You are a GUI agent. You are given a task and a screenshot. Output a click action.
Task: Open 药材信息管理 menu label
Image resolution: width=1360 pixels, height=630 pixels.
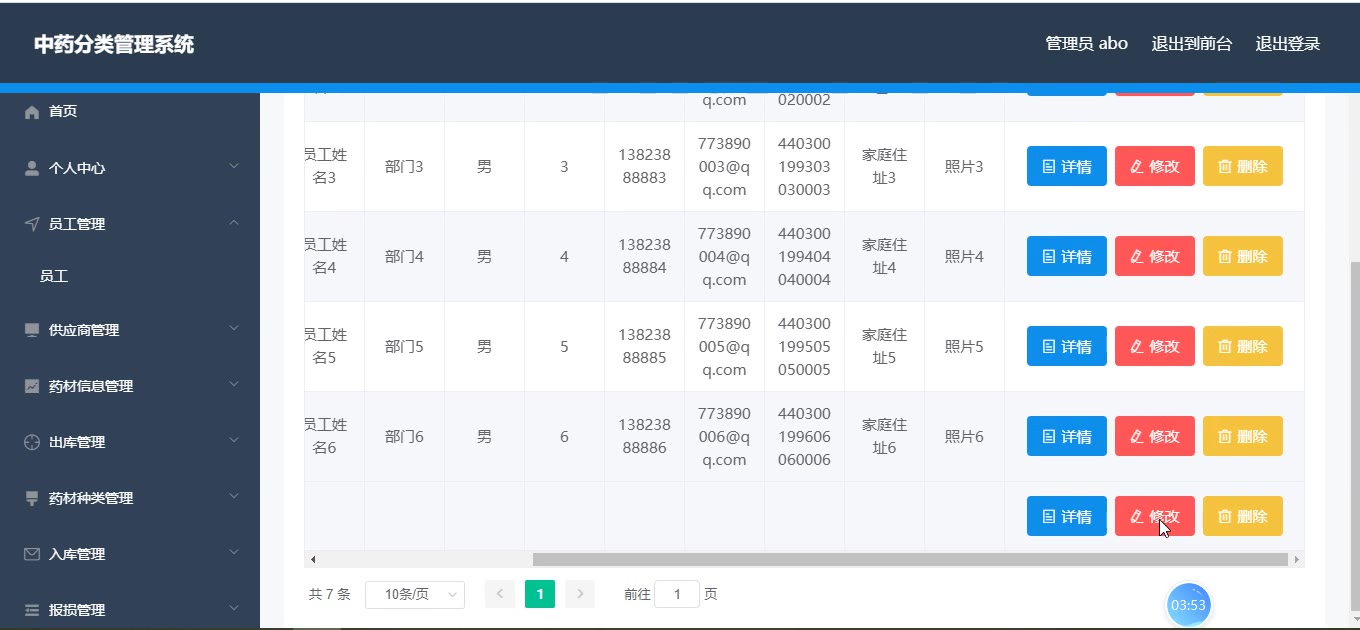(x=91, y=386)
